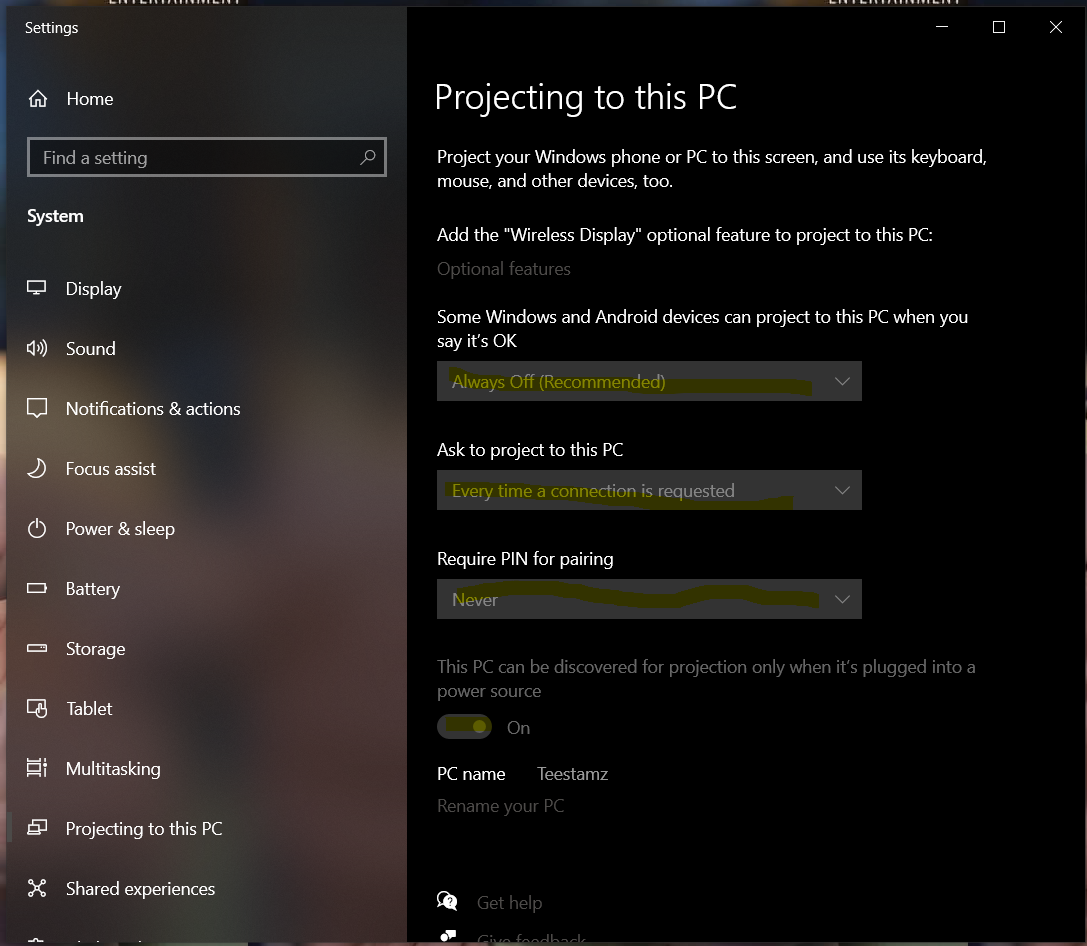Expand the Ask to project dropdown
Viewport: 1087px width, 946px height.
click(649, 490)
